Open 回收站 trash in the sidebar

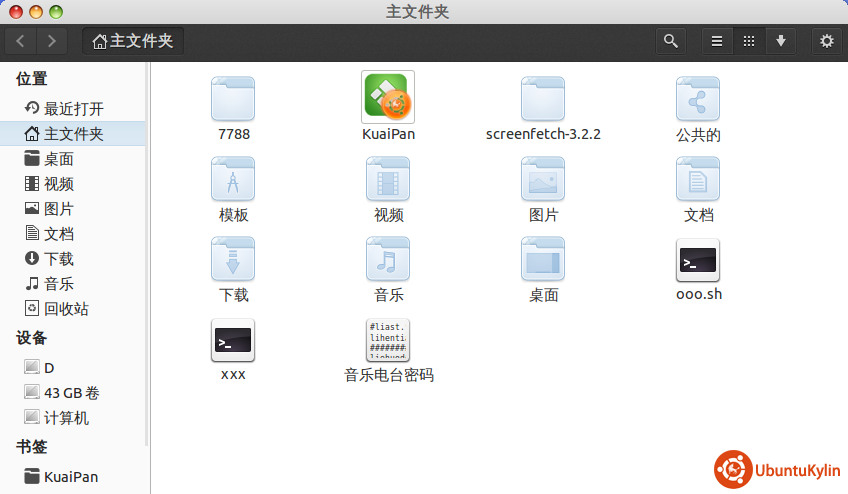click(x=65, y=308)
